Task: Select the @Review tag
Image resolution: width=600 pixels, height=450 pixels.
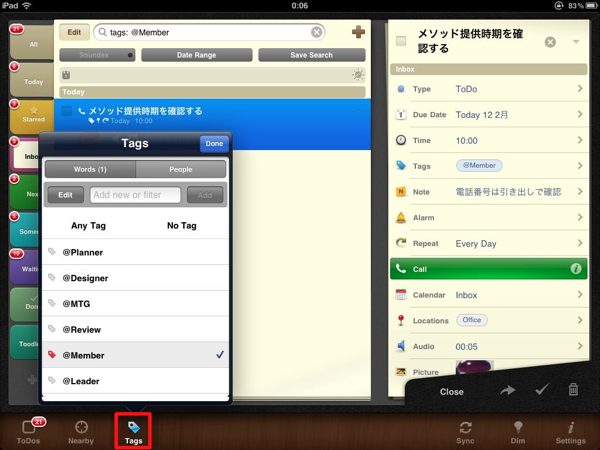Action: click(x=135, y=329)
